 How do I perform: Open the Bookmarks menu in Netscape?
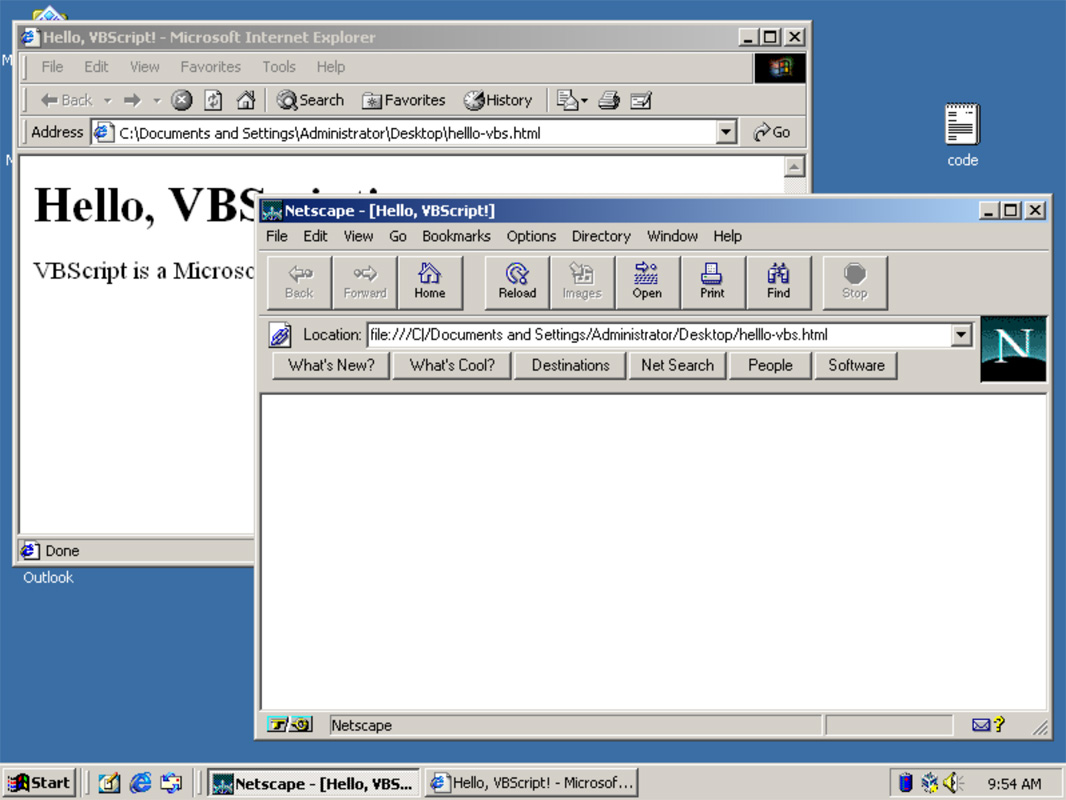pos(456,236)
